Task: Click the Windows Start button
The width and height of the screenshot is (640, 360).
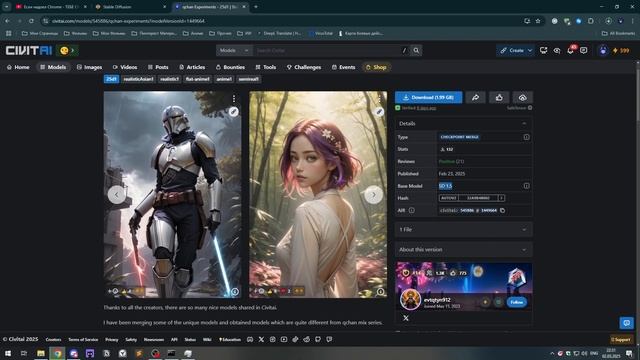Action: pyautogui.click(x=8, y=353)
